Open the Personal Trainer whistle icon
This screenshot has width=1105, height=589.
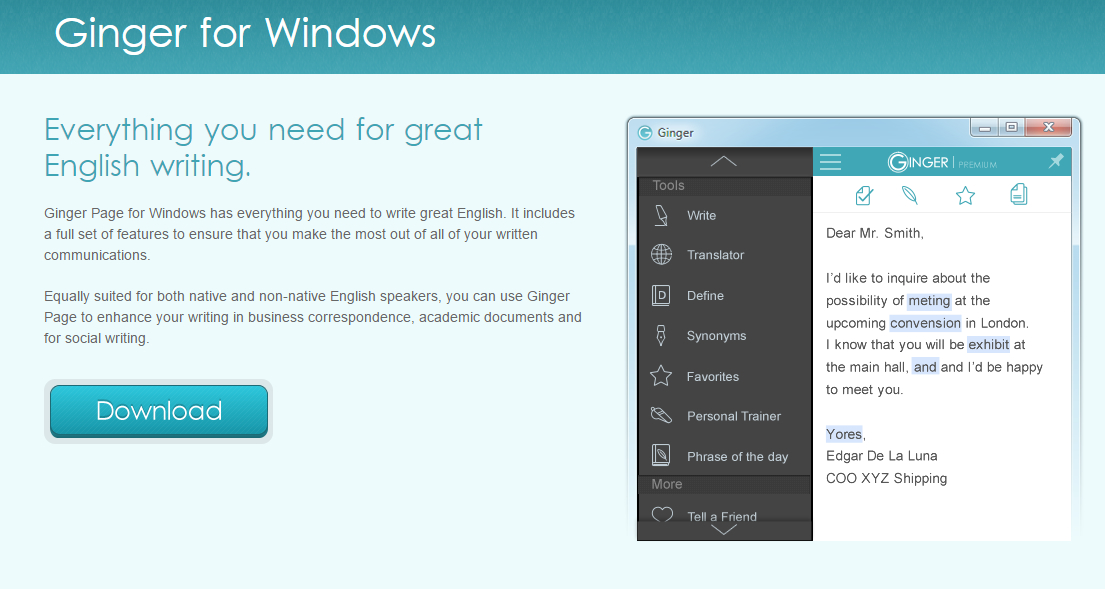(x=661, y=416)
